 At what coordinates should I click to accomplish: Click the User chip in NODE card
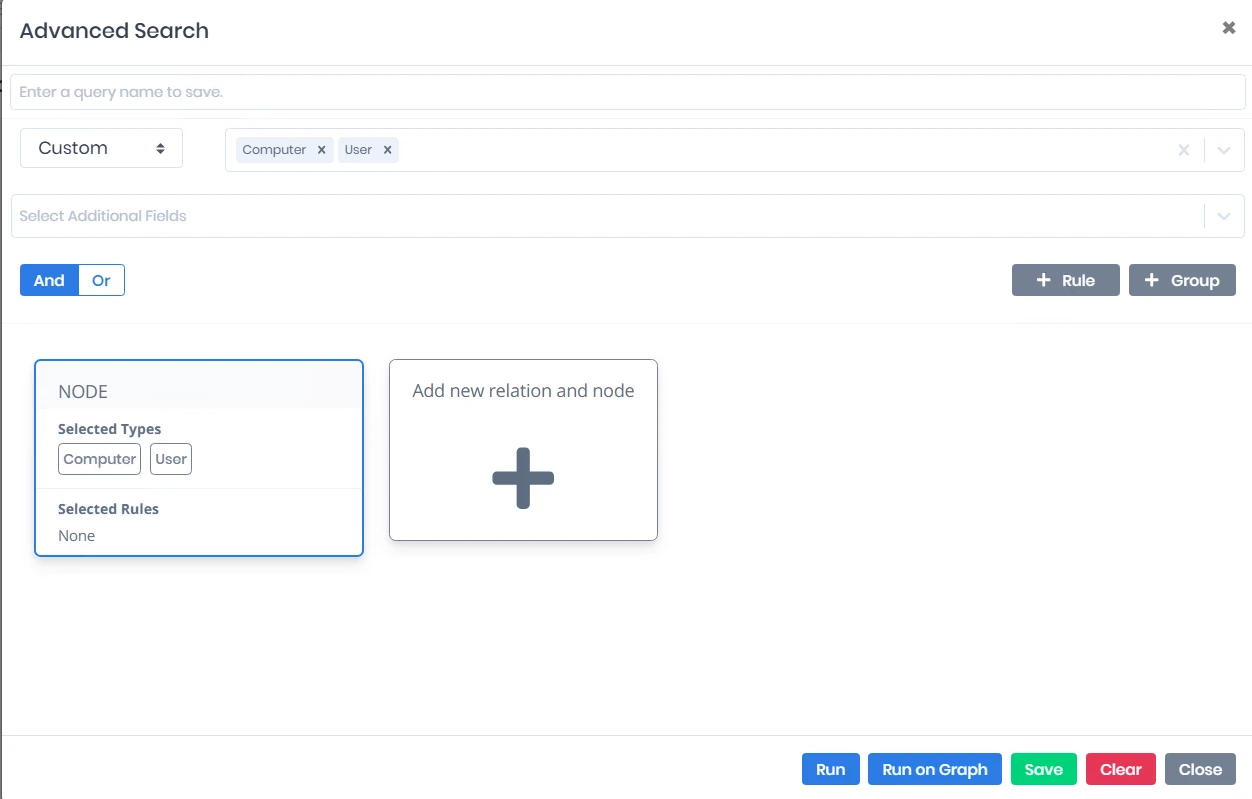click(x=171, y=459)
